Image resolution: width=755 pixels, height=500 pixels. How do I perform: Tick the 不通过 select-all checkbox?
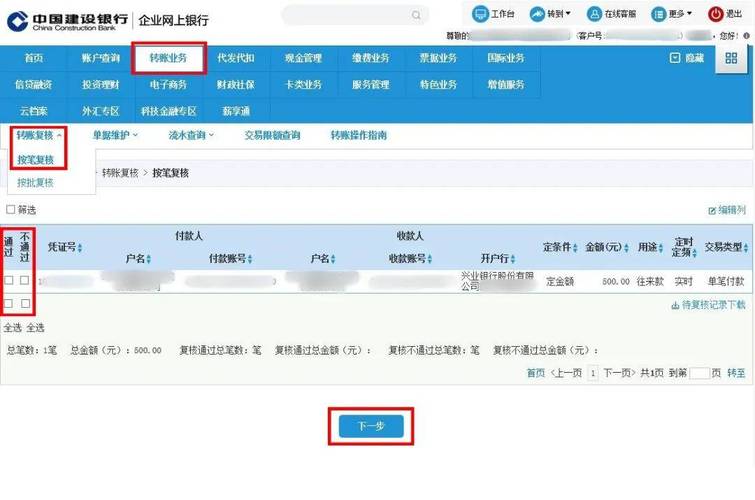[25, 303]
